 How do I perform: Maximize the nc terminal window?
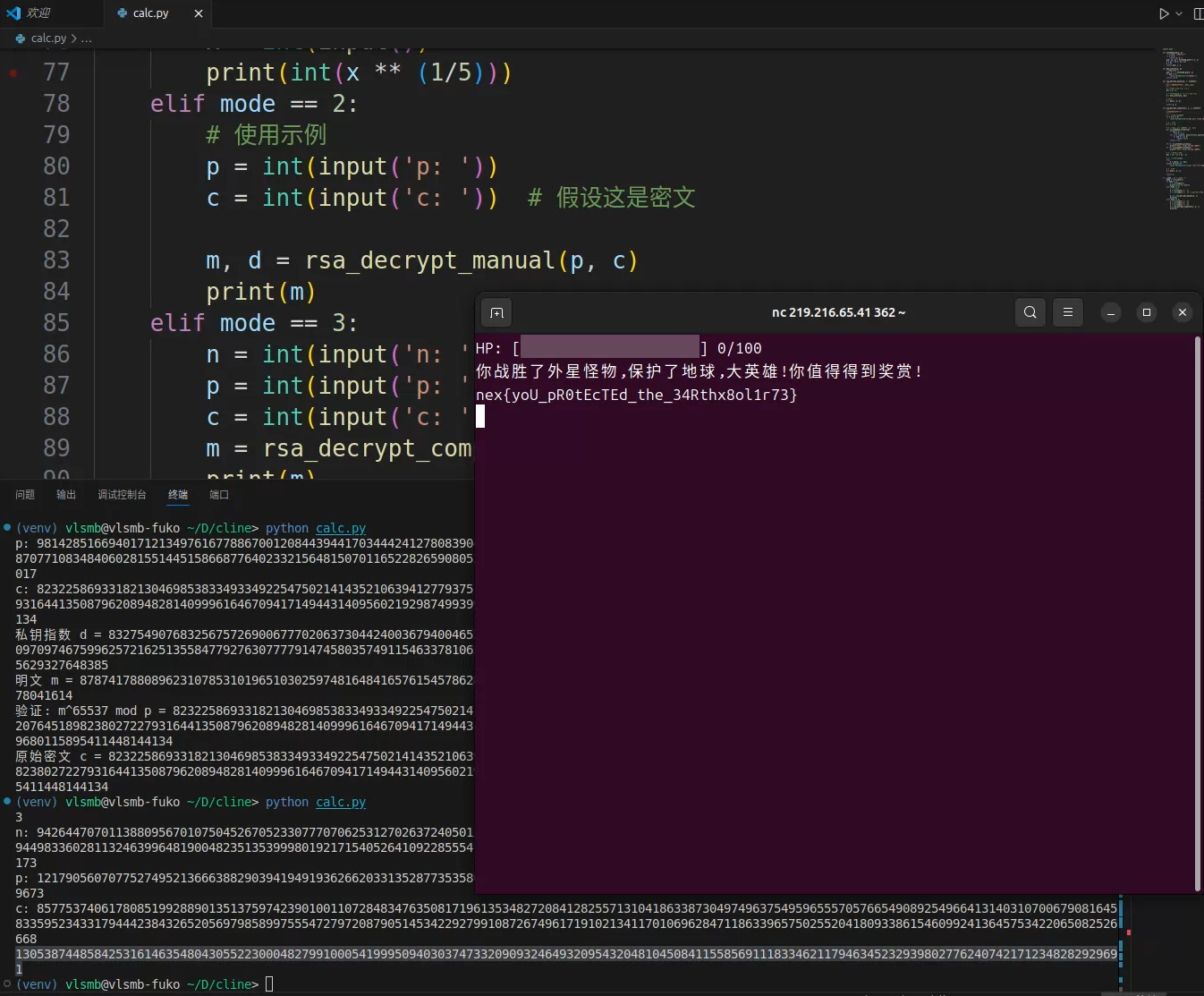pos(1147,312)
